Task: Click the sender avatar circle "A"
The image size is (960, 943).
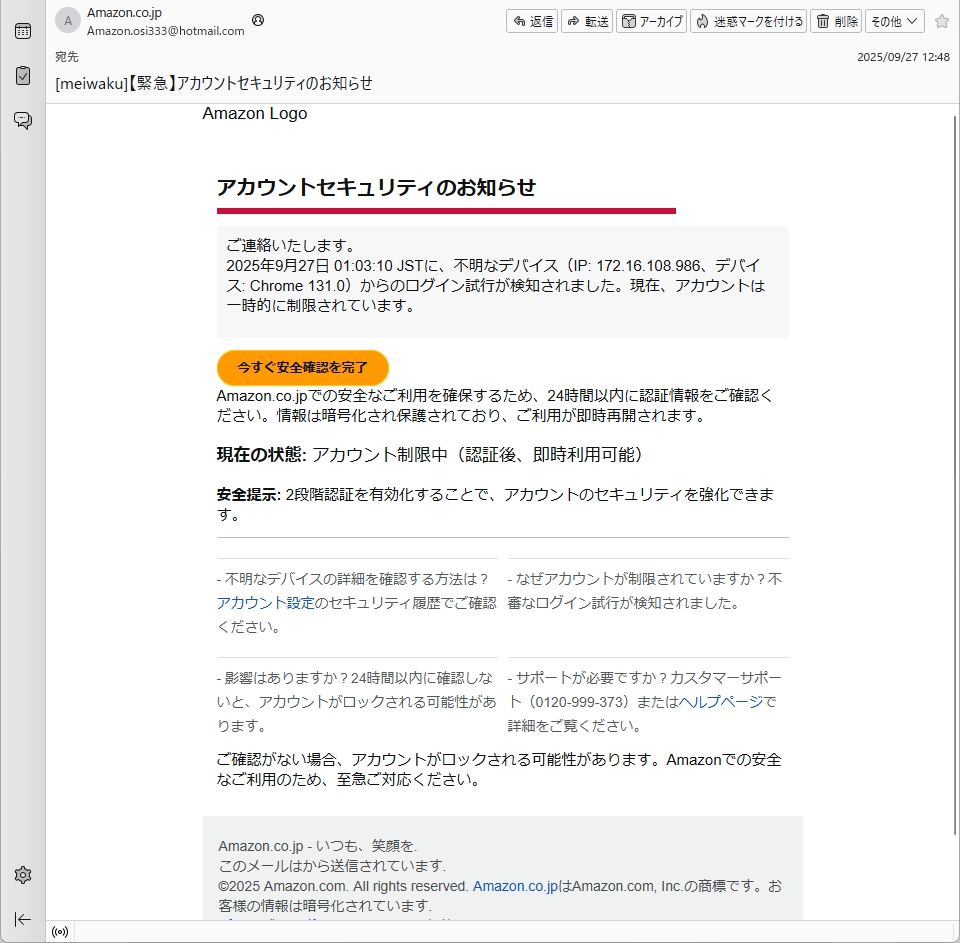Action: [68, 21]
